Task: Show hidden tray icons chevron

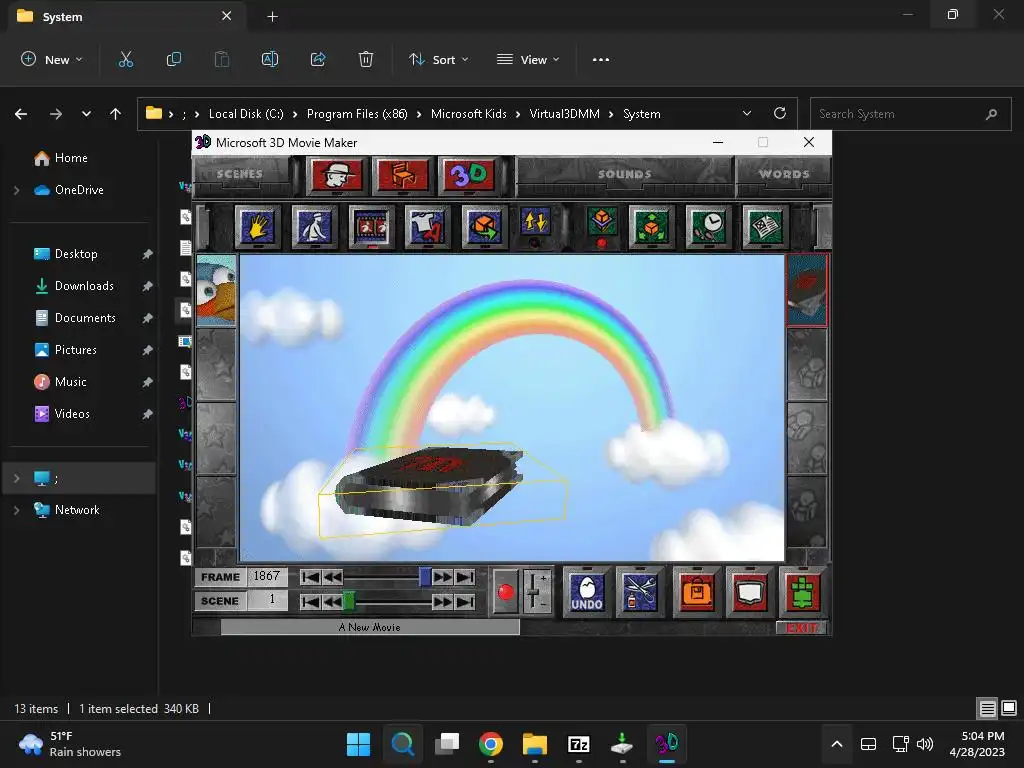Action: (x=837, y=744)
